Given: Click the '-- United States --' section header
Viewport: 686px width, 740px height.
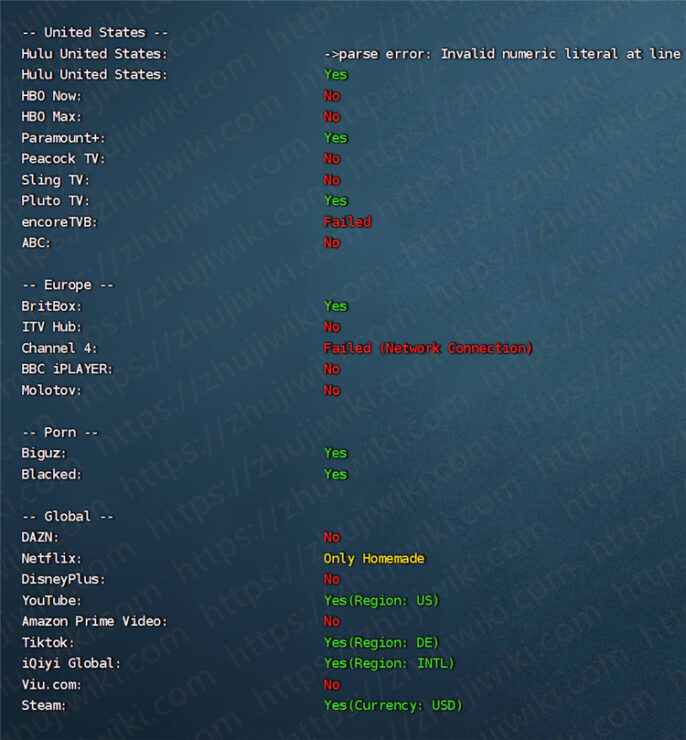Looking at the screenshot, I should pos(95,33).
